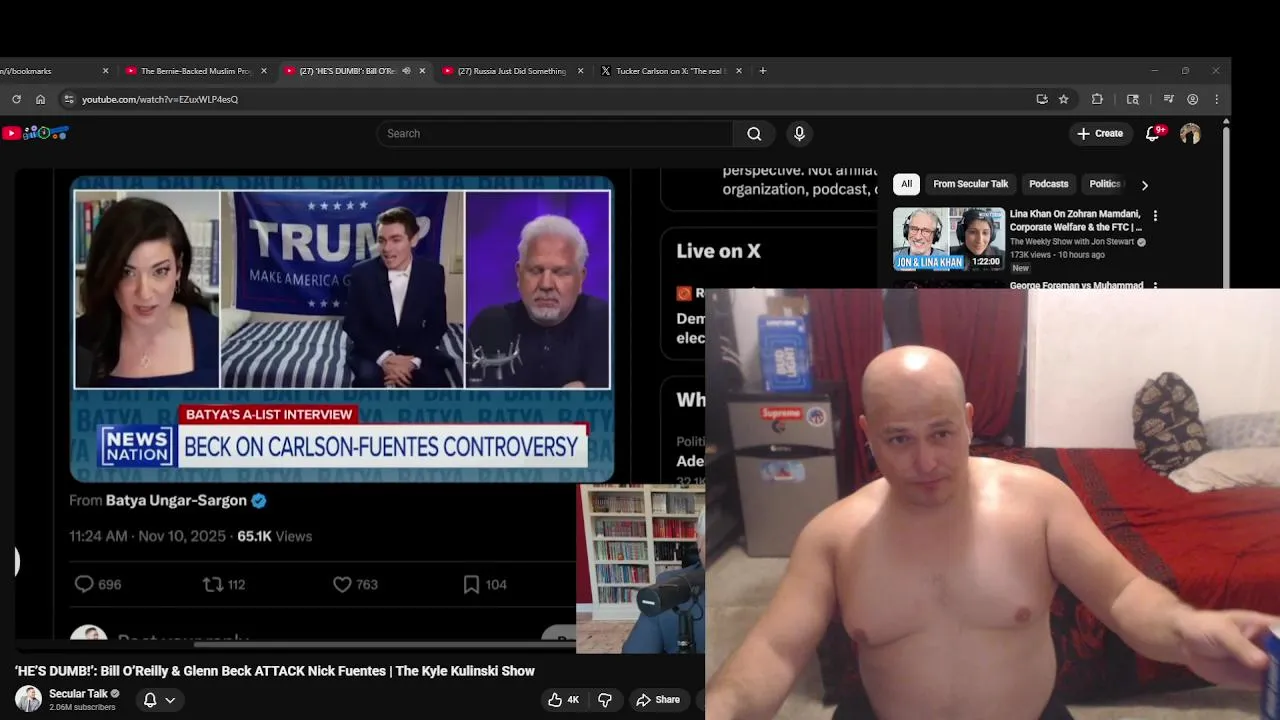Open the YouTube account avatar menu
This screenshot has height=720, width=1280.
[1190, 133]
